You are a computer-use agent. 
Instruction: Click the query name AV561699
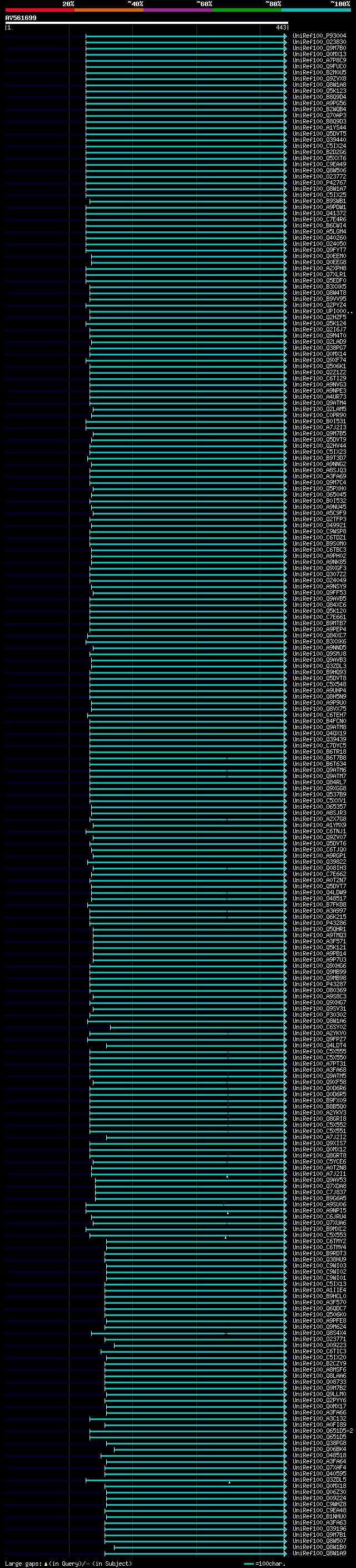(x=21, y=18)
